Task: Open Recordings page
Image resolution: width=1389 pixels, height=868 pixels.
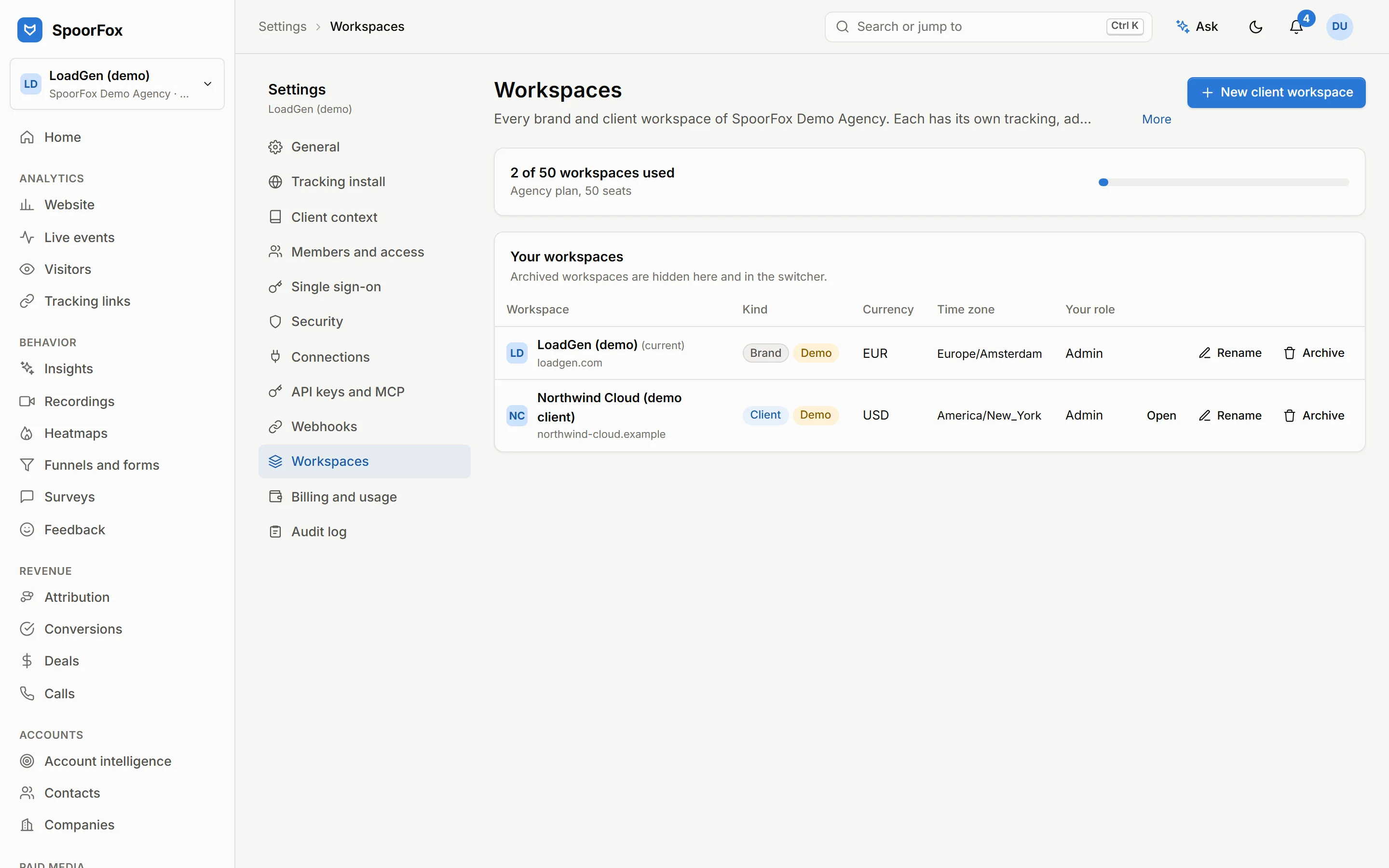Action: click(x=117, y=401)
